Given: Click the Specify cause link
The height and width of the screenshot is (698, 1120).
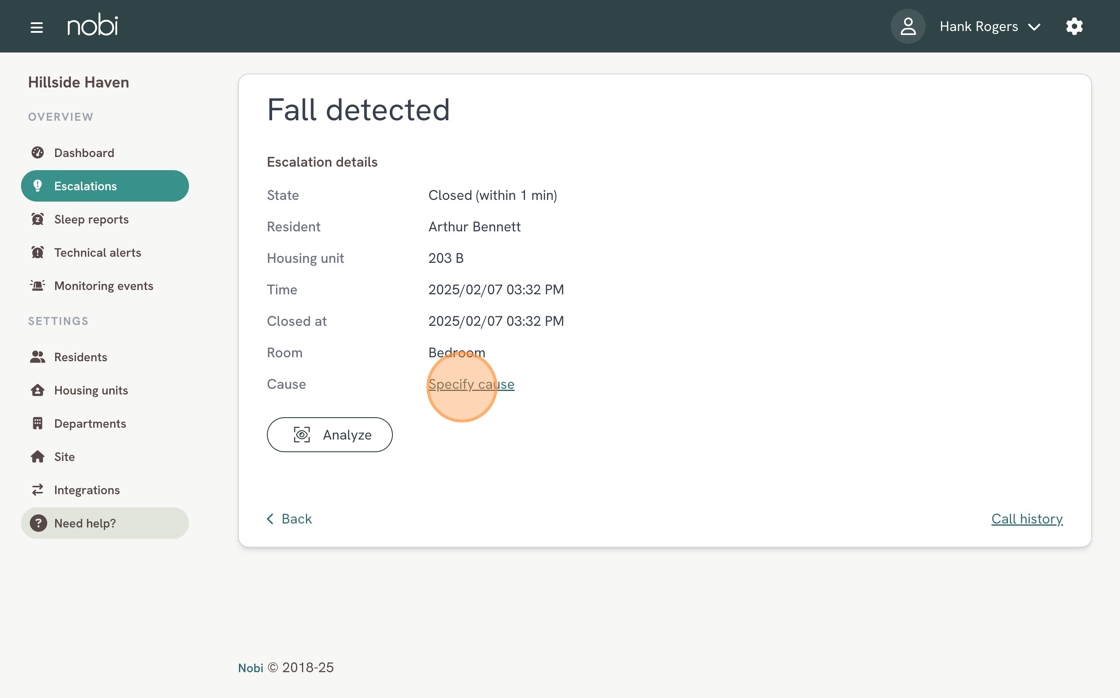Looking at the screenshot, I should click(x=471, y=384).
